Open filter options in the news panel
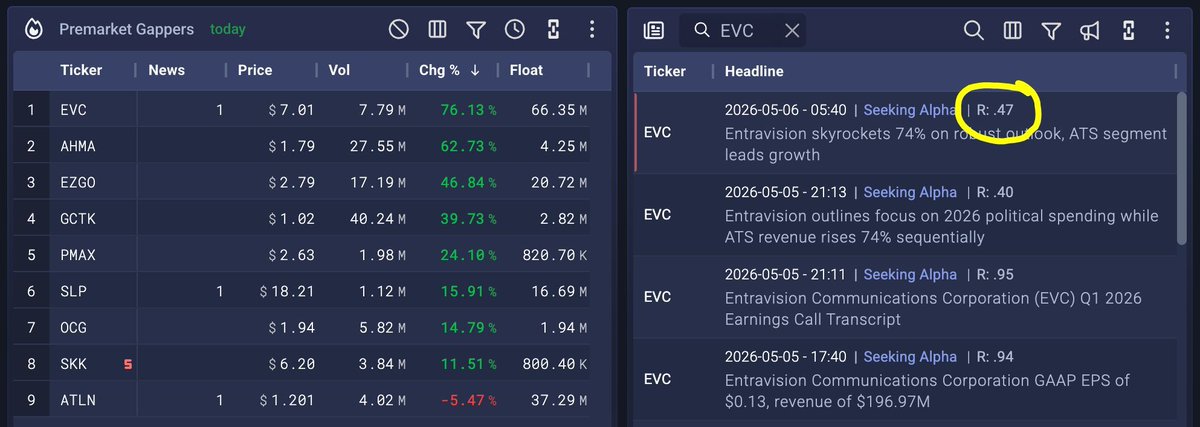This screenshot has width=1200, height=427. coord(1051,31)
